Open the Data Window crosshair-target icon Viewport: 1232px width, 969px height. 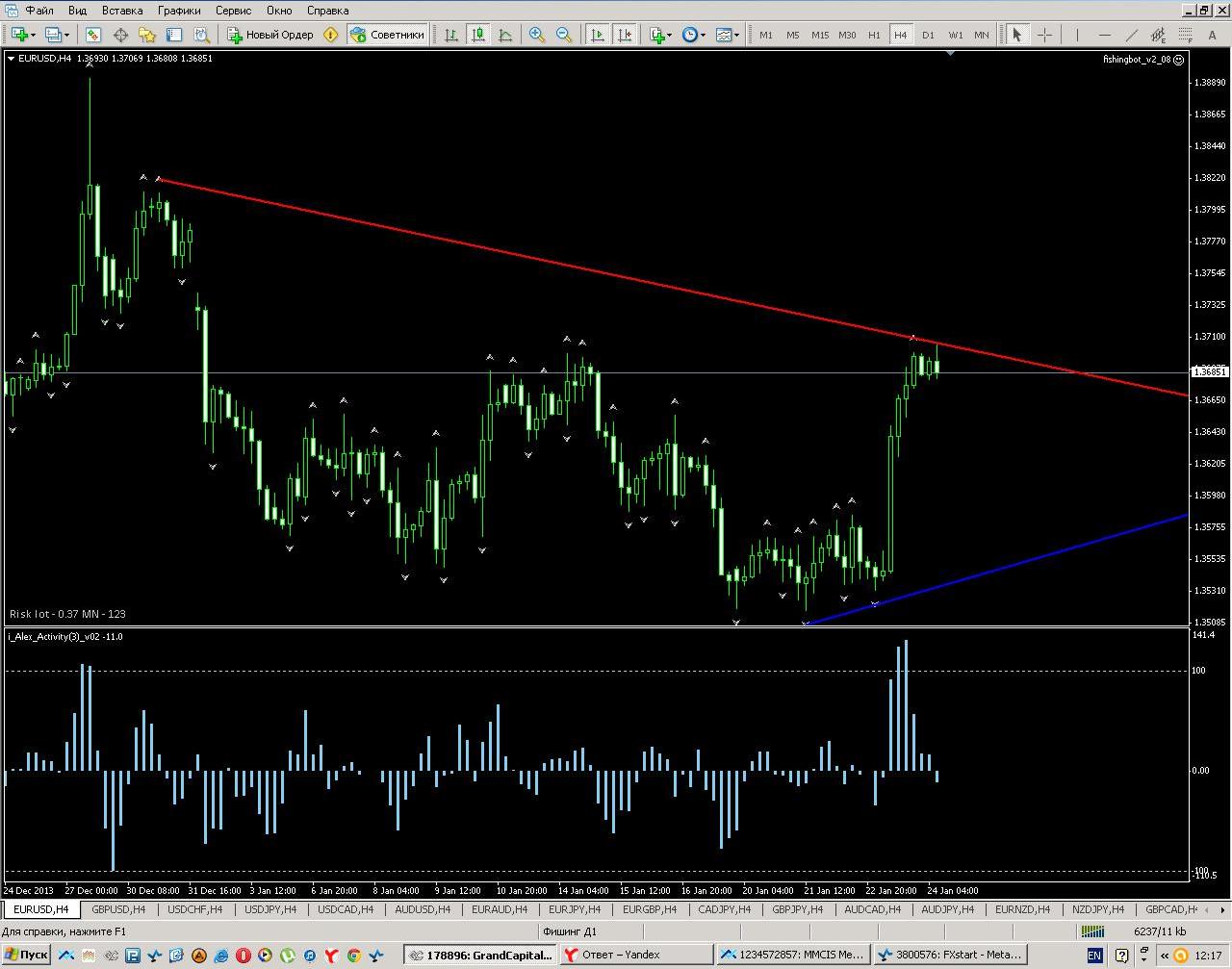point(120,35)
